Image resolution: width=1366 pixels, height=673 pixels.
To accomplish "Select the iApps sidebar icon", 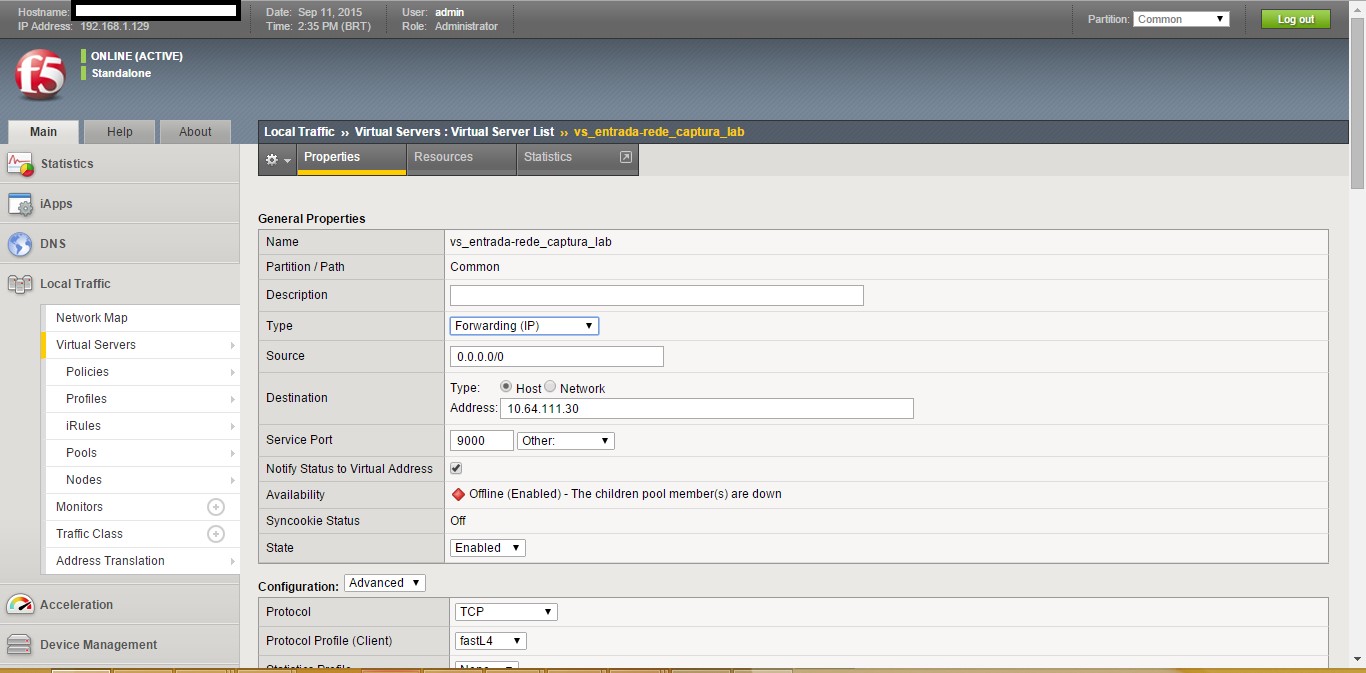I will pyautogui.click(x=21, y=204).
